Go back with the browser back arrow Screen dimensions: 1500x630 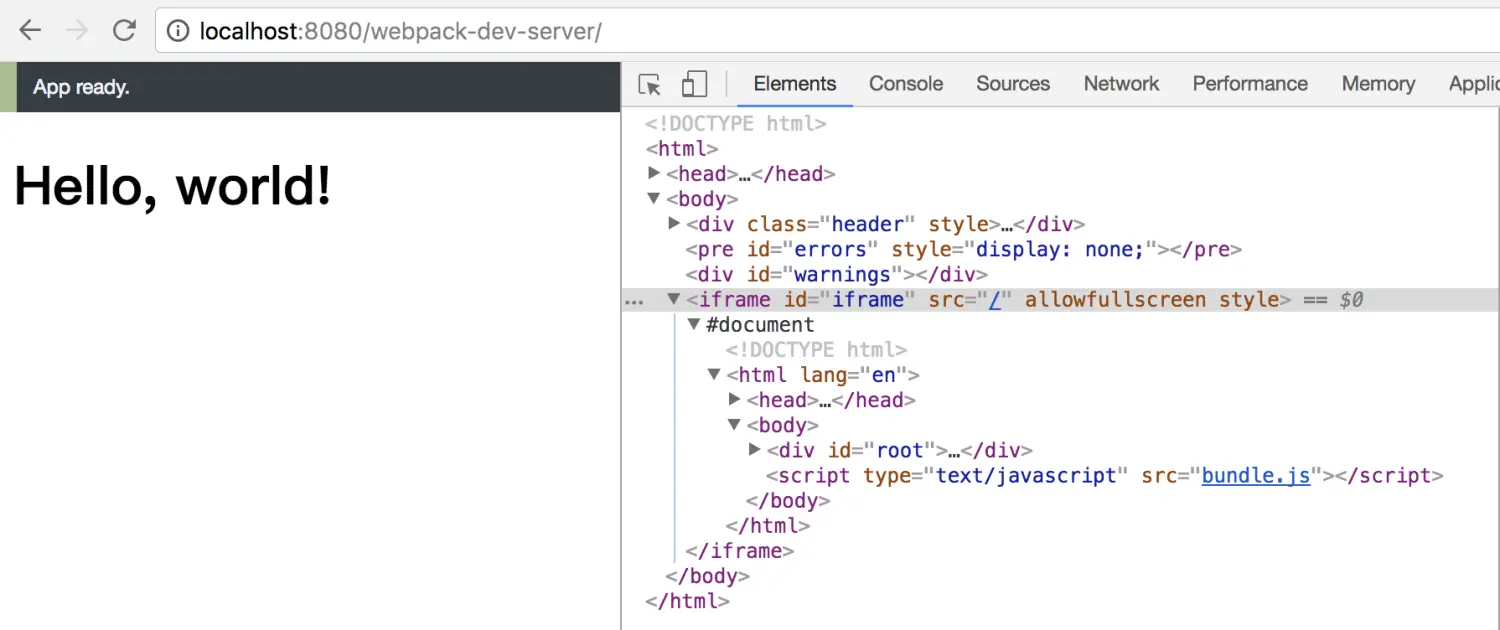[30, 31]
